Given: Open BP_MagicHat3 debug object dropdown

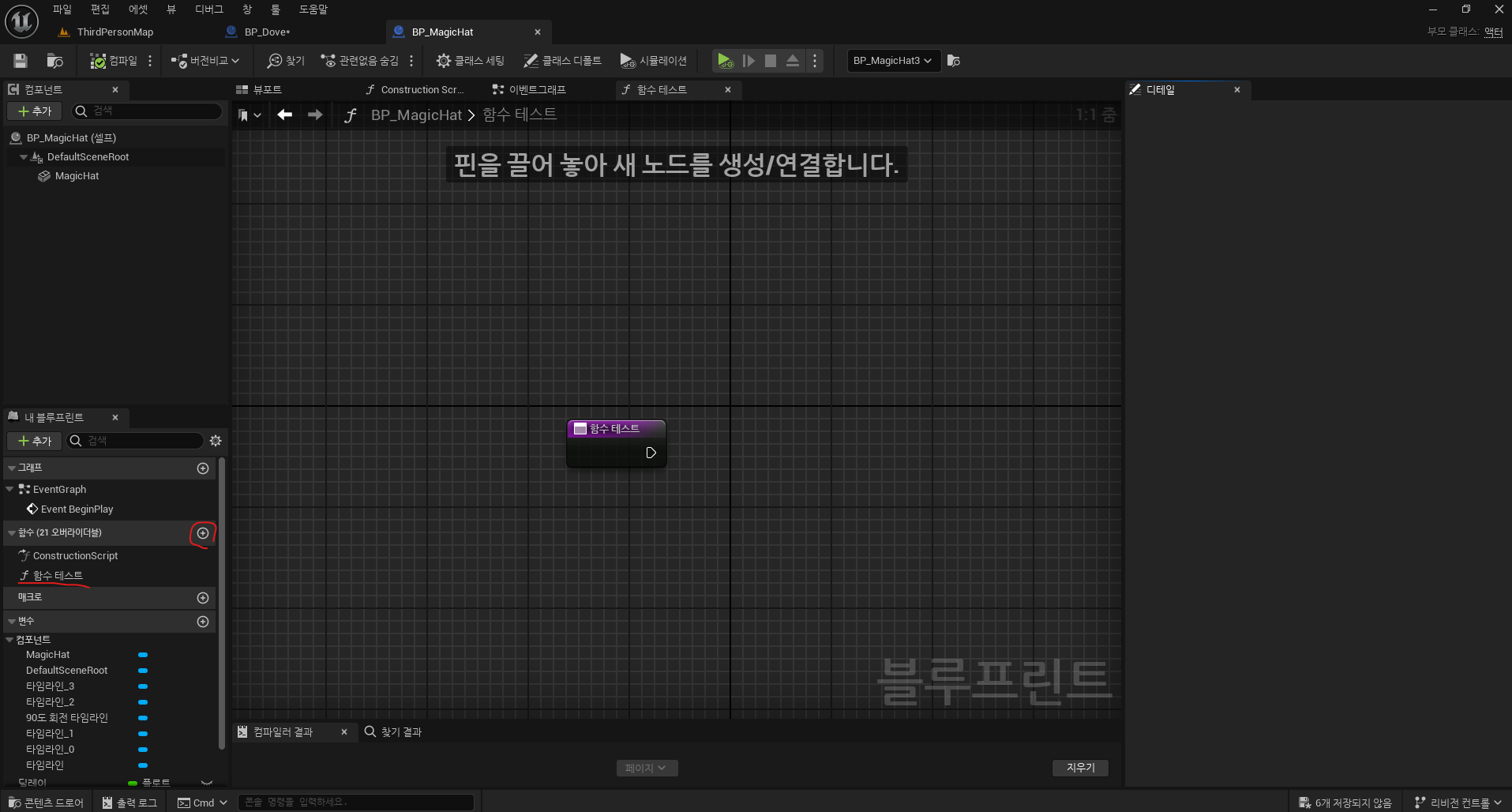Looking at the screenshot, I should pyautogui.click(x=893, y=61).
